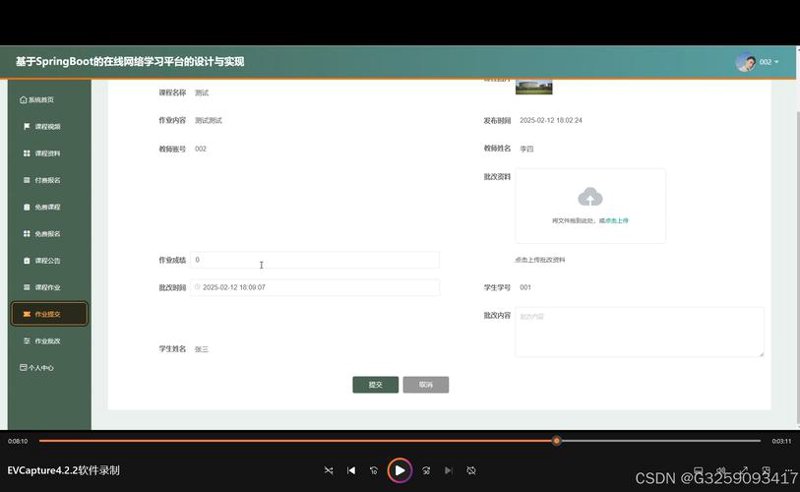Skip forward 30 seconds in player
Screen dimensions: 800x492
coord(426,471)
